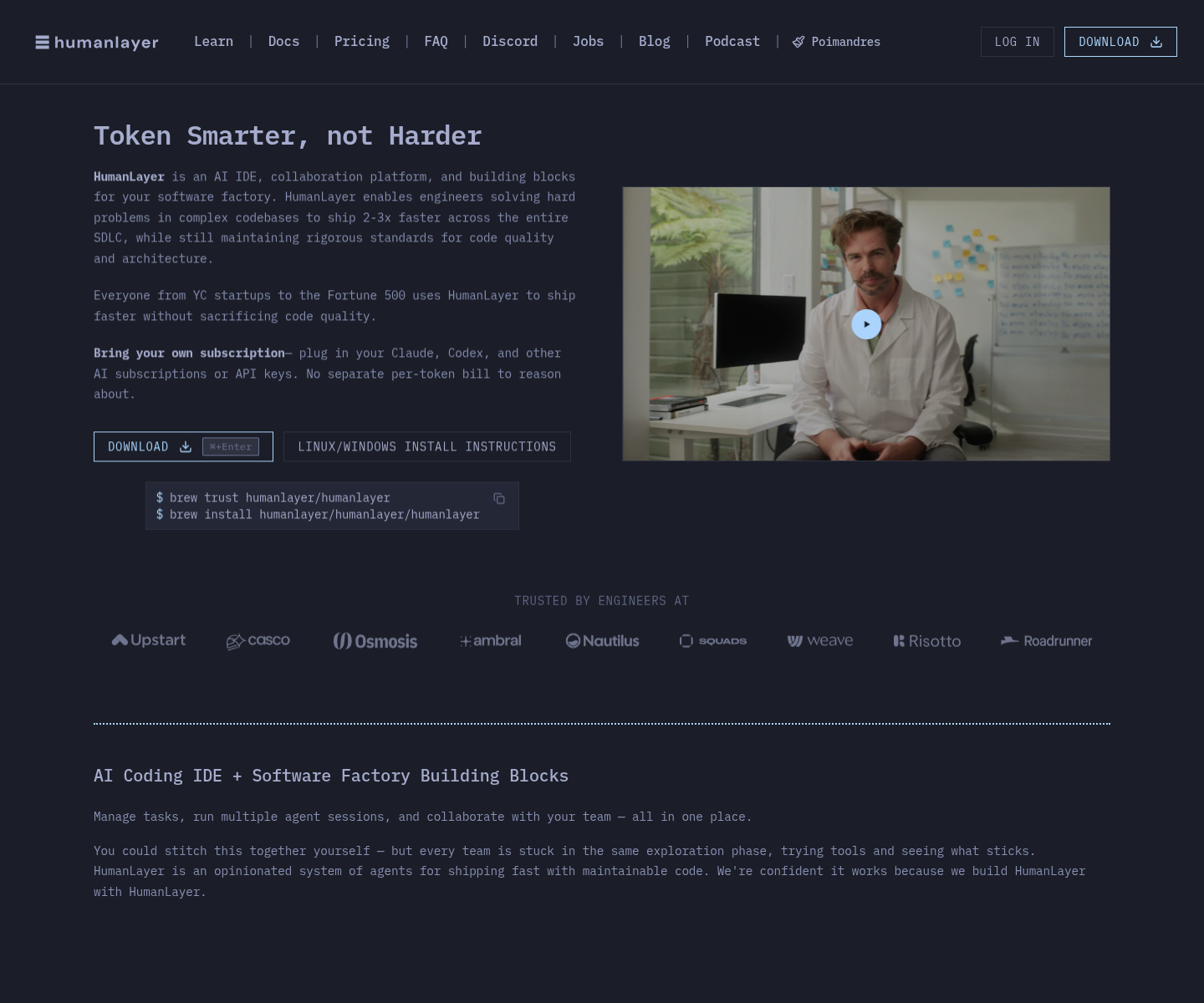The image size is (1204, 1003).
Task: Click the ambral logo
Action: (491, 641)
